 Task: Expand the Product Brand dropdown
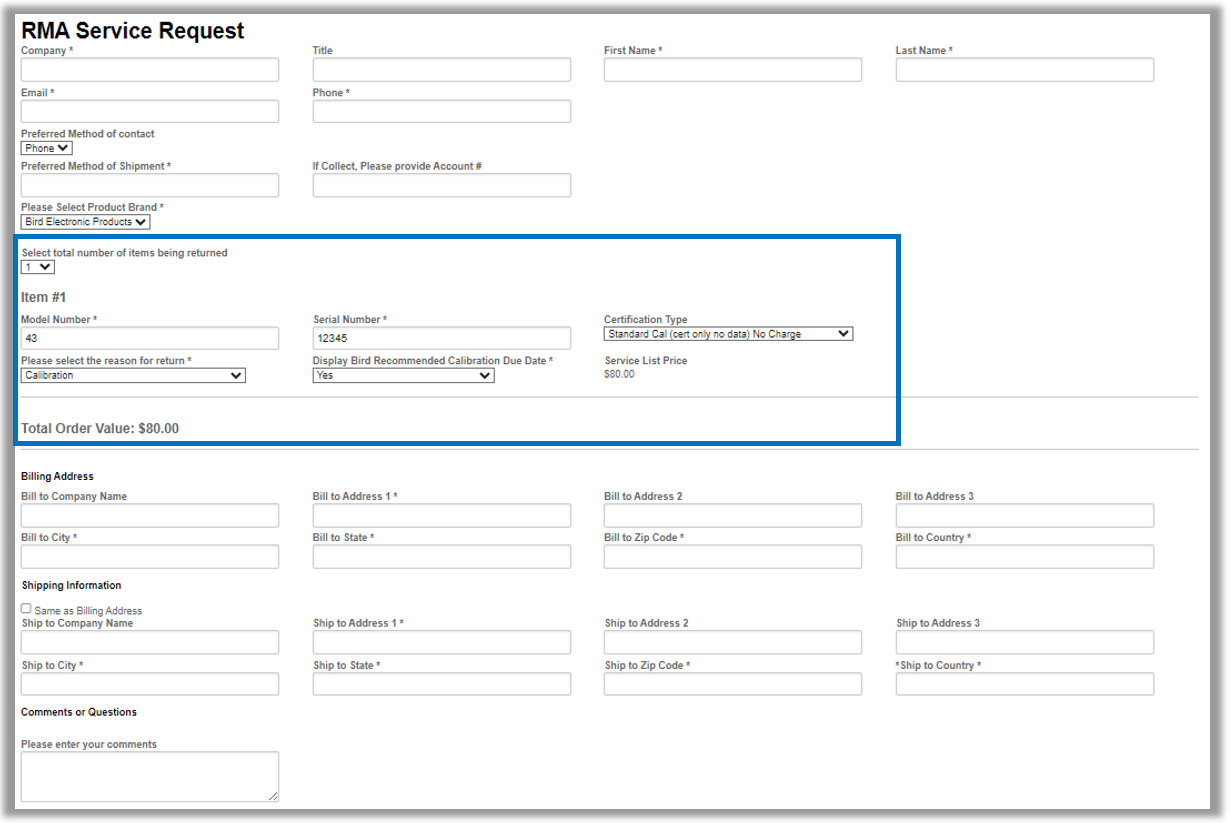pyautogui.click(x=86, y=222)
